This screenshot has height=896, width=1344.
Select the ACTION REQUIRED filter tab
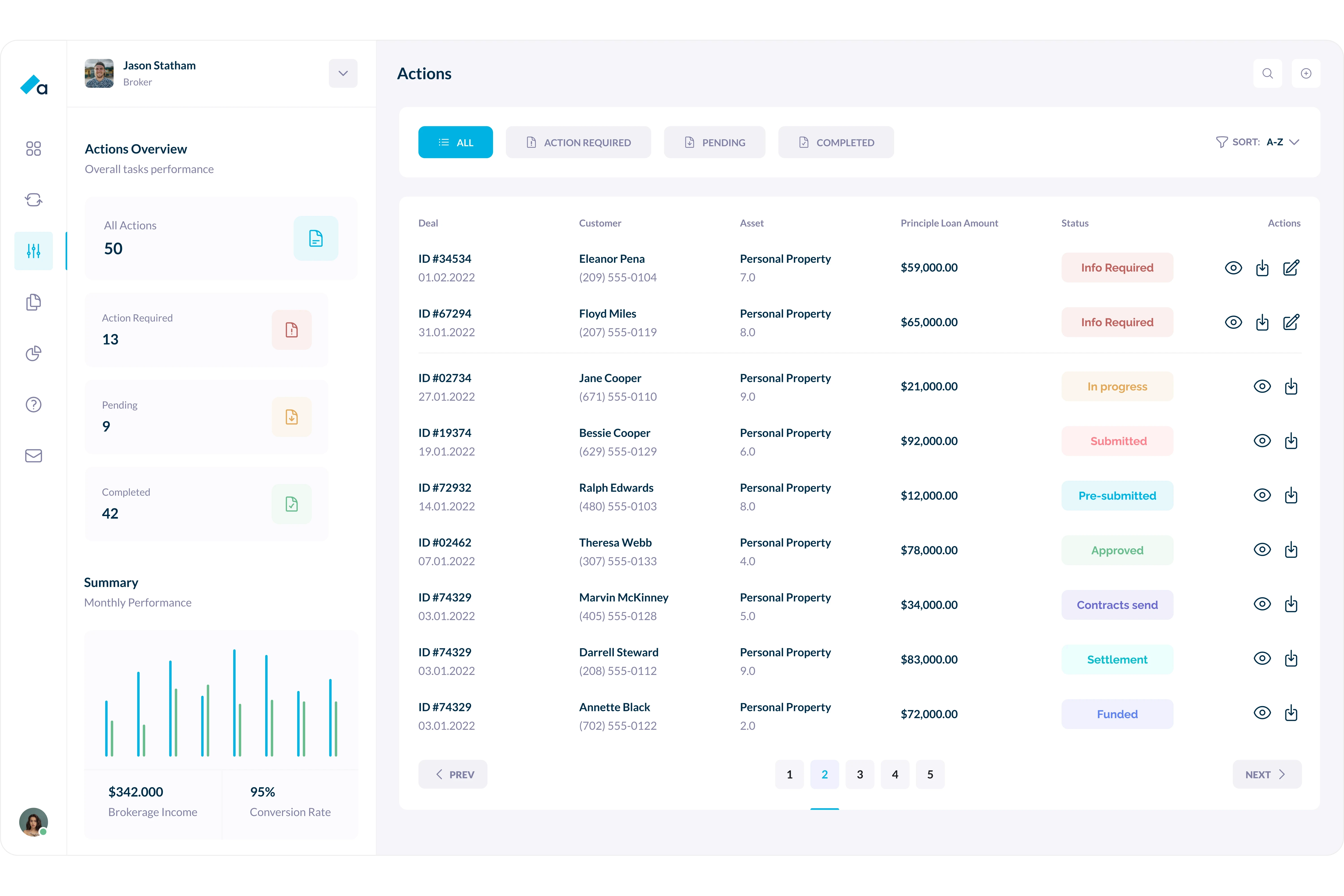(578, 142)
